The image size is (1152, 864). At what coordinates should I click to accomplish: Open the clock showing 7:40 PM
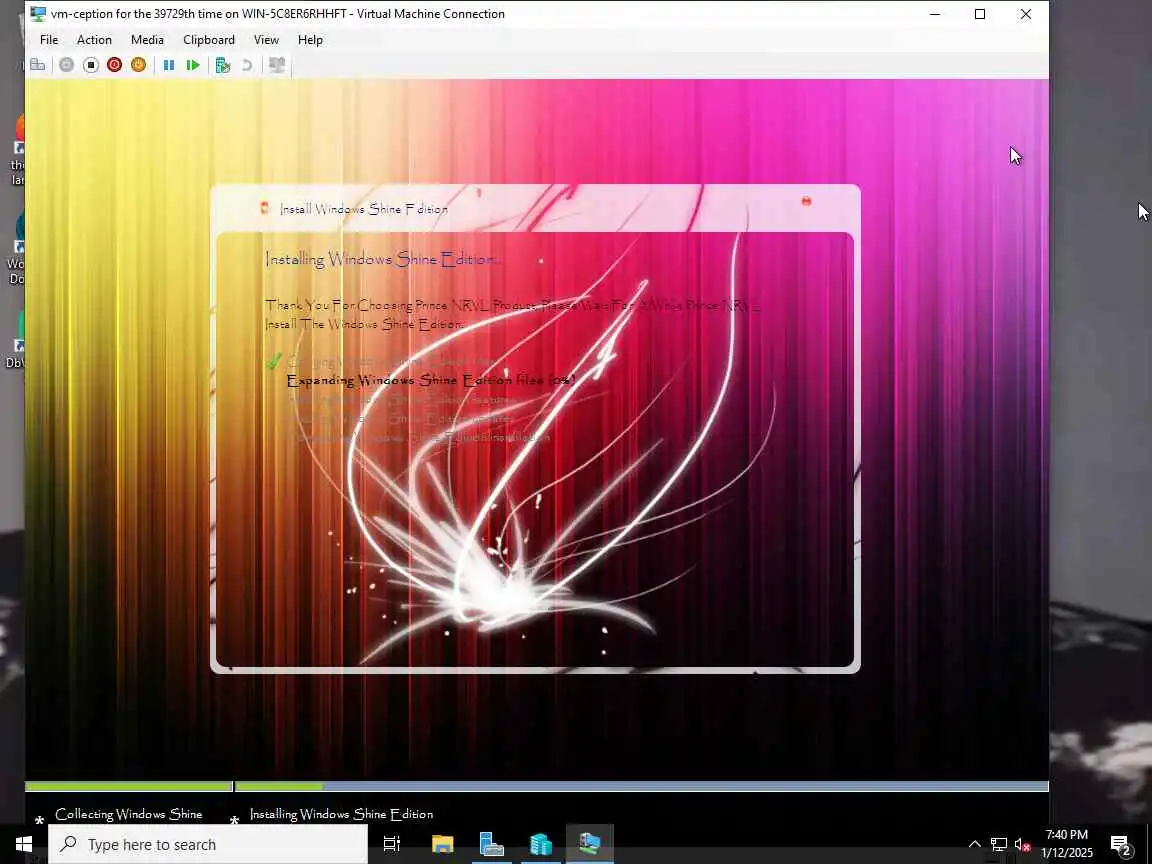pyautogui.click(x=1067, y=843)
